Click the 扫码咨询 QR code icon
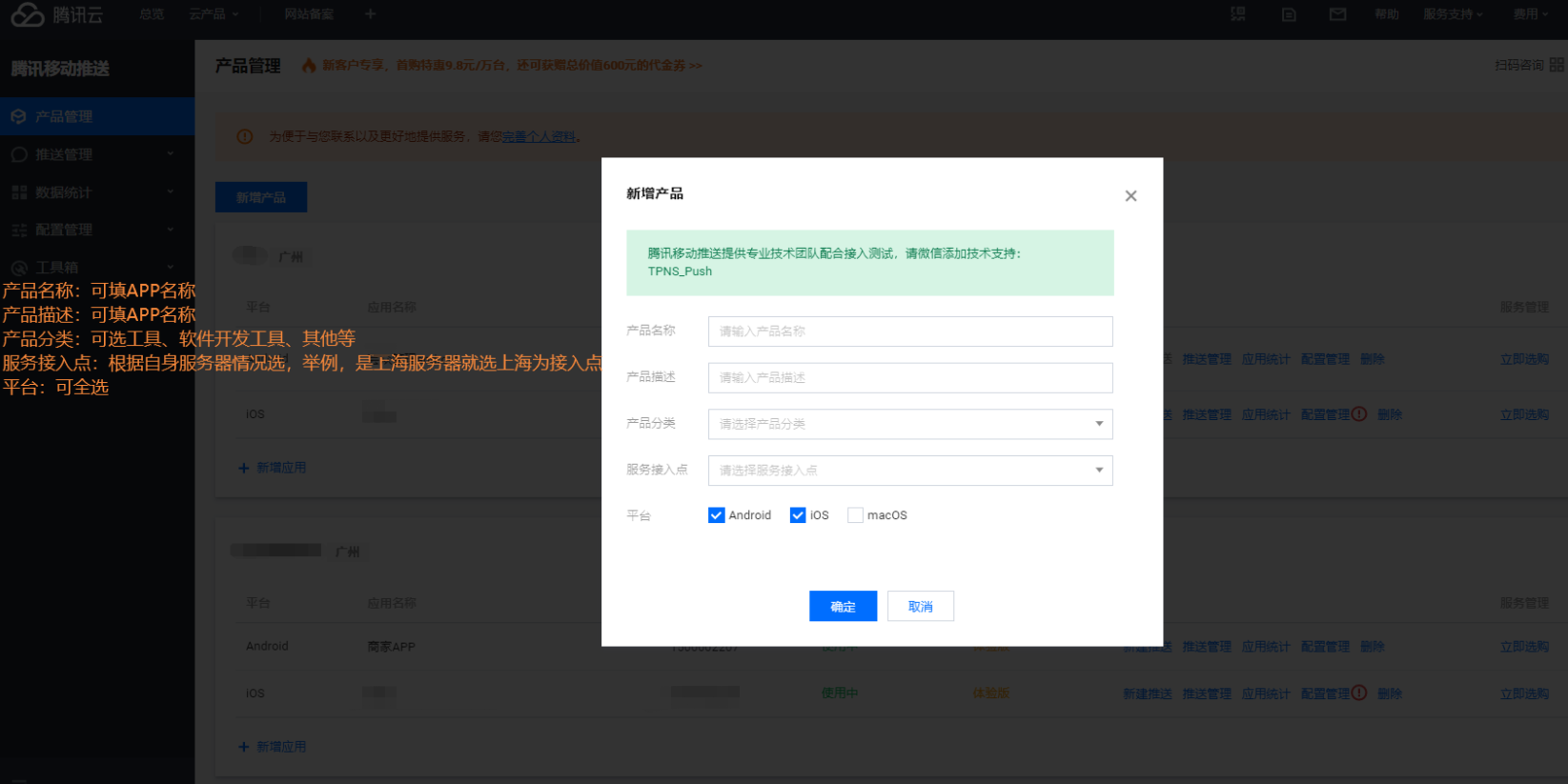1568x784 pixels. pyautogui.click(x=1556, y=65)
